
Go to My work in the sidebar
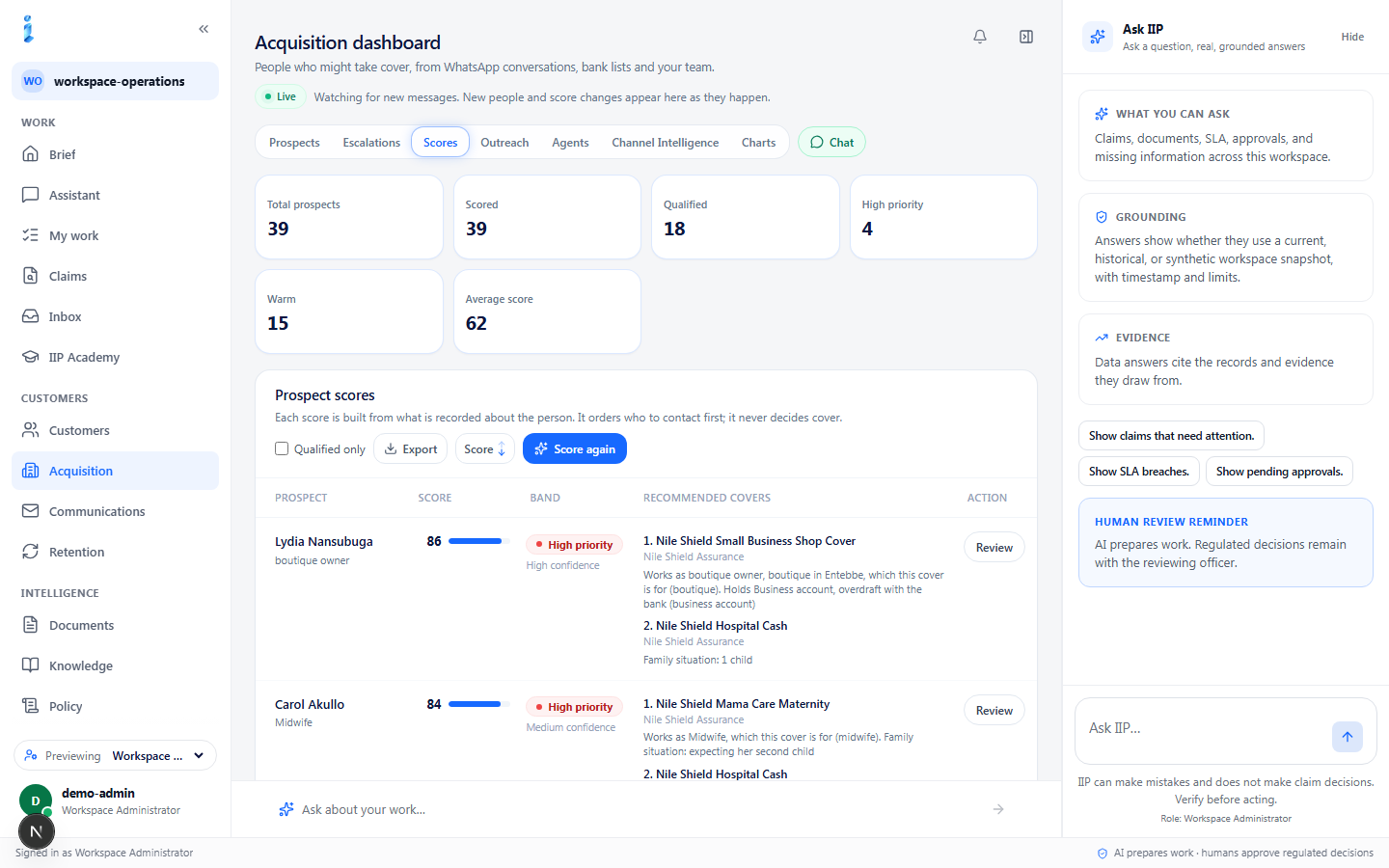pyautogui.click(x=115, y=235)
